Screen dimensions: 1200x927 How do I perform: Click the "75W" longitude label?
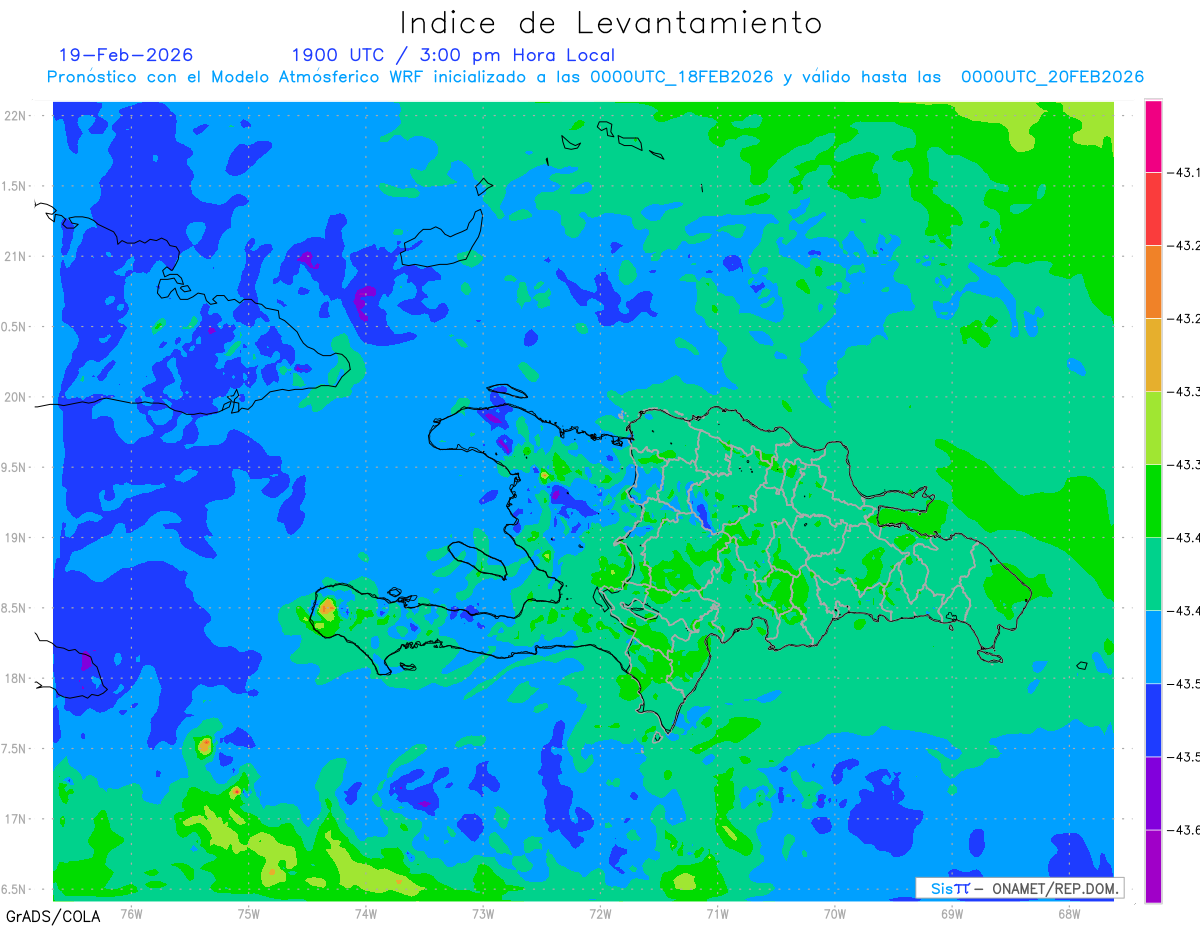click(x=249, y=913)
